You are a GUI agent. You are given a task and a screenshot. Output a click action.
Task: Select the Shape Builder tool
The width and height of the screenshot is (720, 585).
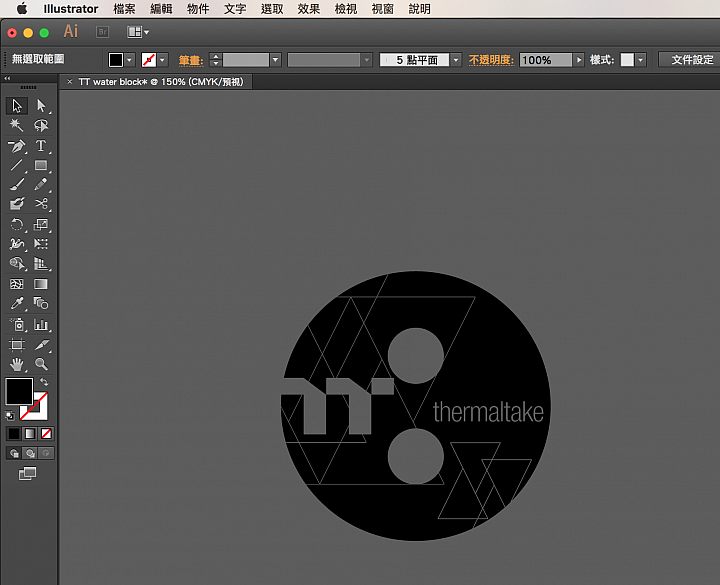[x=17, y=264]
